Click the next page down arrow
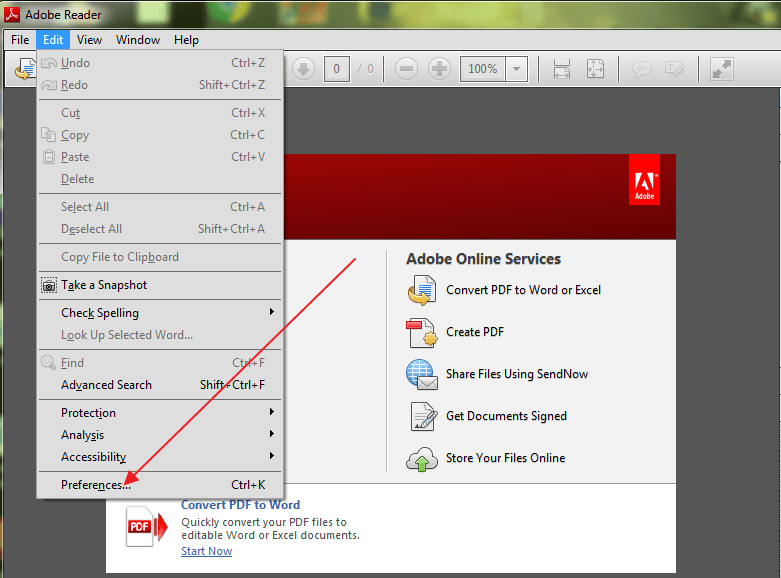This screenshot has width=781, height=578. pyautogui.click(x=303, y=69)
